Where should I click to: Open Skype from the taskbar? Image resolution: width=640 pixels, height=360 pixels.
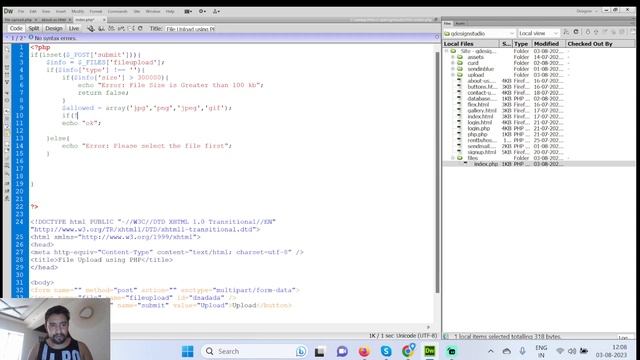[386, 351]
